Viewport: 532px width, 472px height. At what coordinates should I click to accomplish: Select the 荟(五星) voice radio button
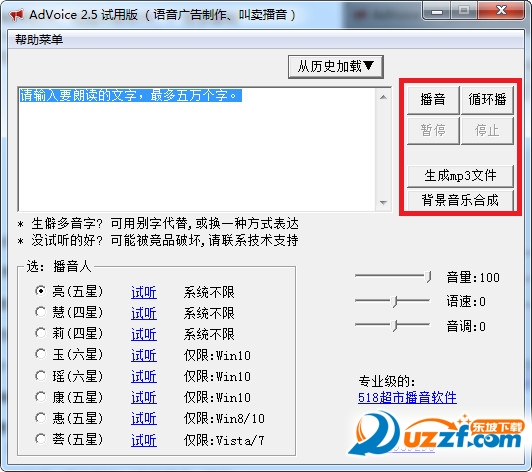(40, 439)
